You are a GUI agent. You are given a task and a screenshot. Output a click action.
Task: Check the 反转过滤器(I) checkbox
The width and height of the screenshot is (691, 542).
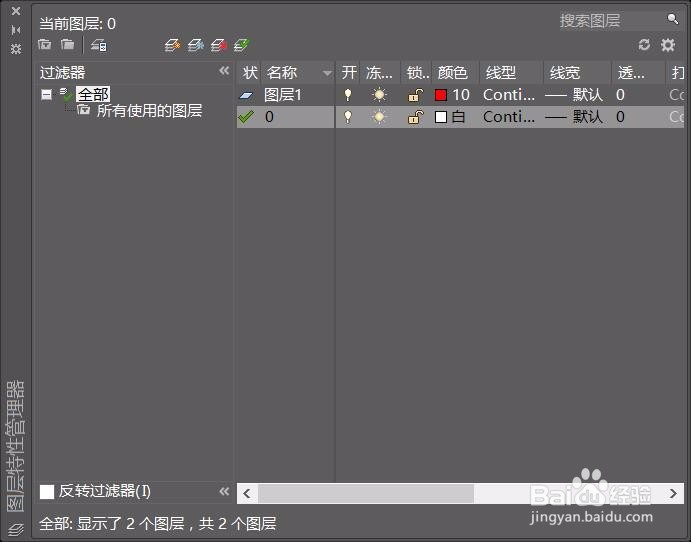pyautogui.click(x=47, y=492)
